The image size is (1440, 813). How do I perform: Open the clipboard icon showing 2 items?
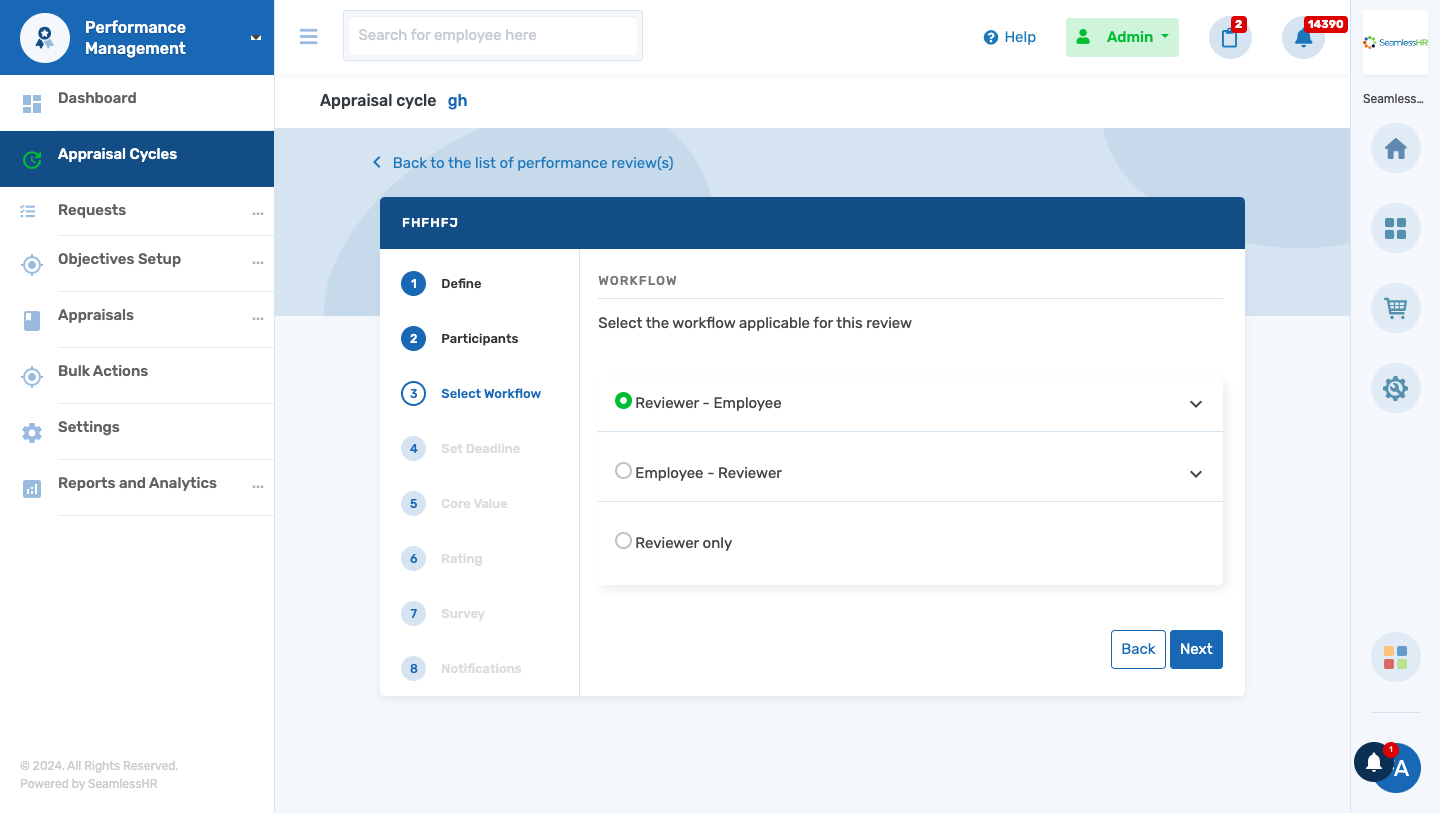click(1229, 37)
